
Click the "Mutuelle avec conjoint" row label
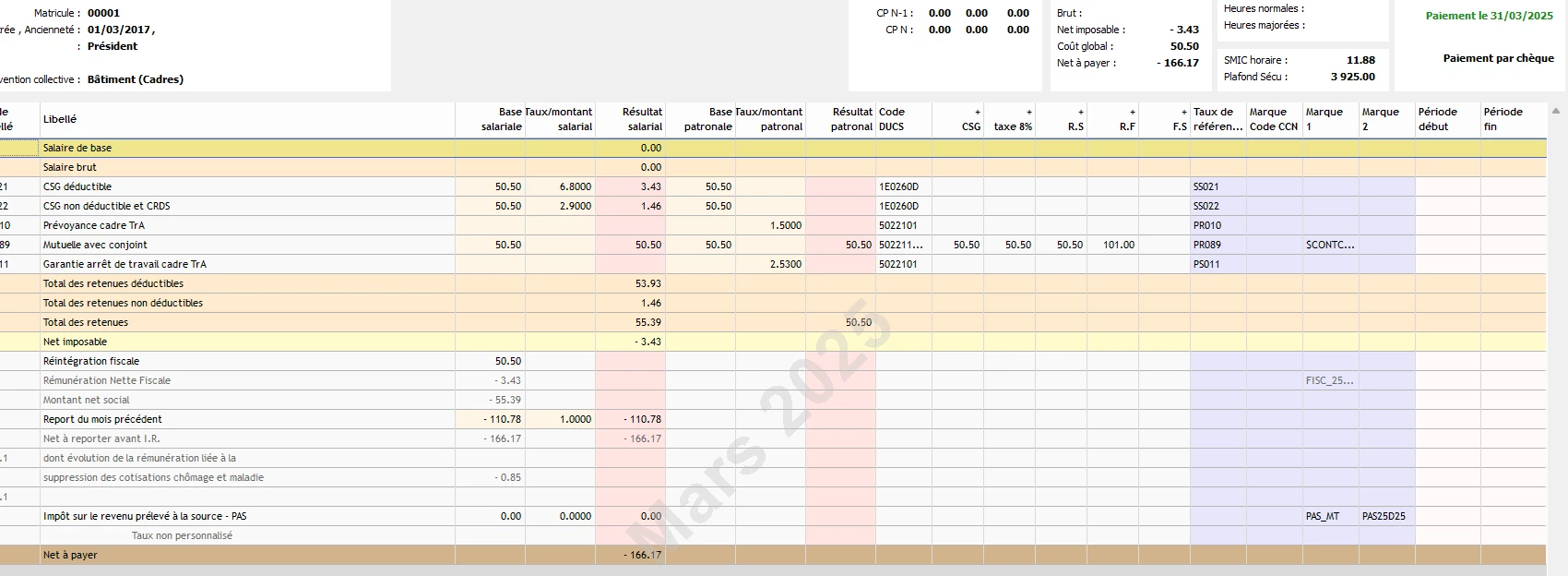(x=96, y=245)
